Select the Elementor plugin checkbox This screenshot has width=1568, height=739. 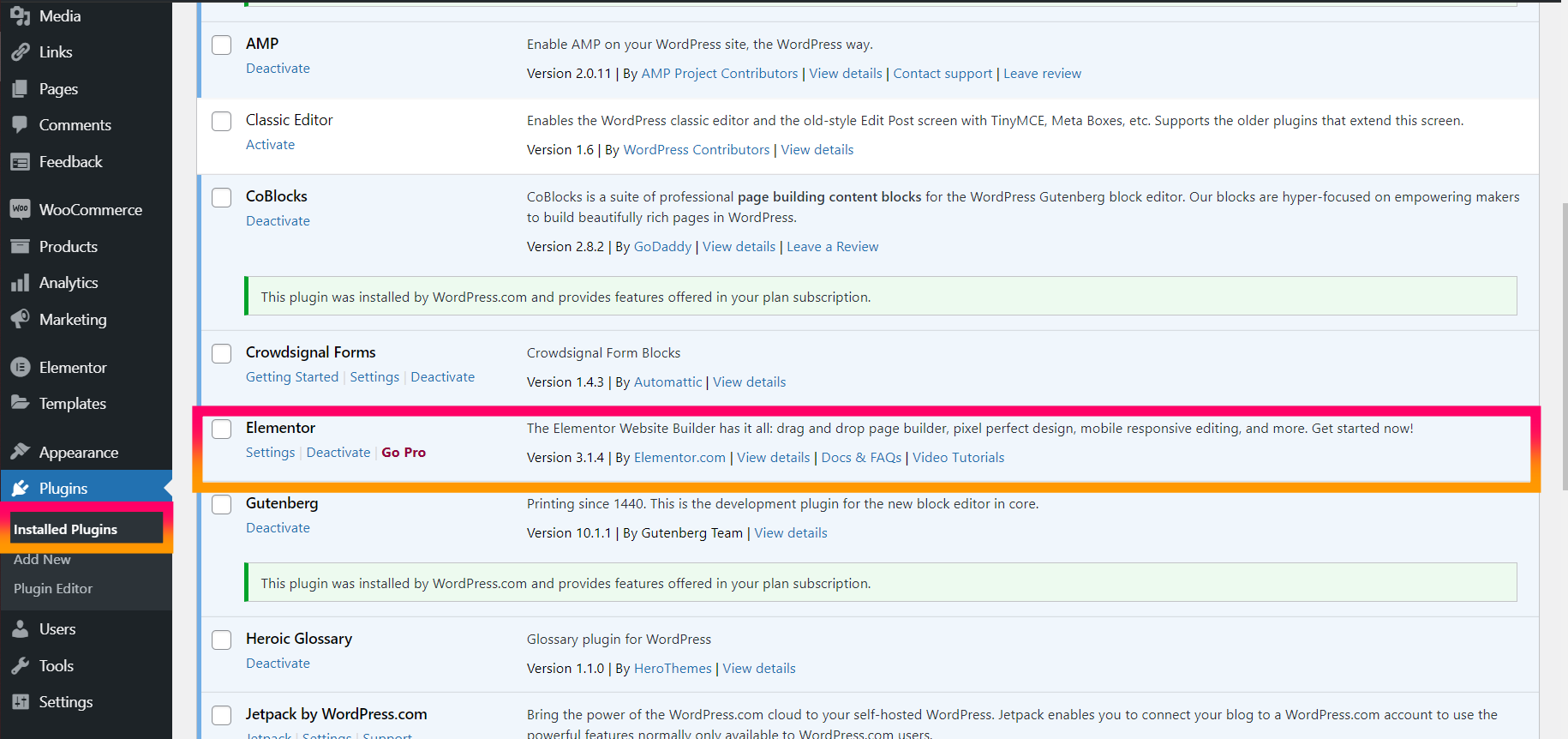222,429
